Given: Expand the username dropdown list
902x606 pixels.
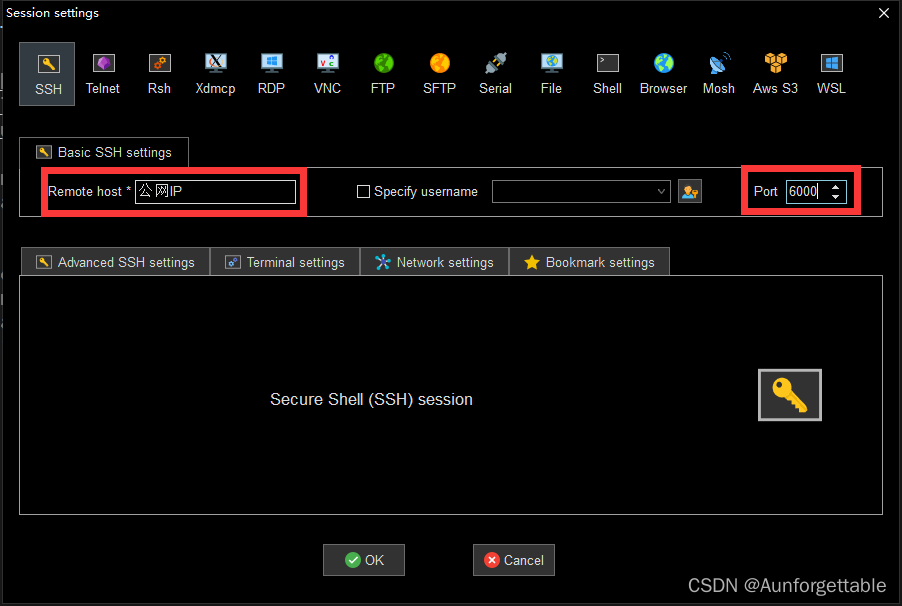Looking at the screenshot, I should pyautogui.click(x=661, y=192).
